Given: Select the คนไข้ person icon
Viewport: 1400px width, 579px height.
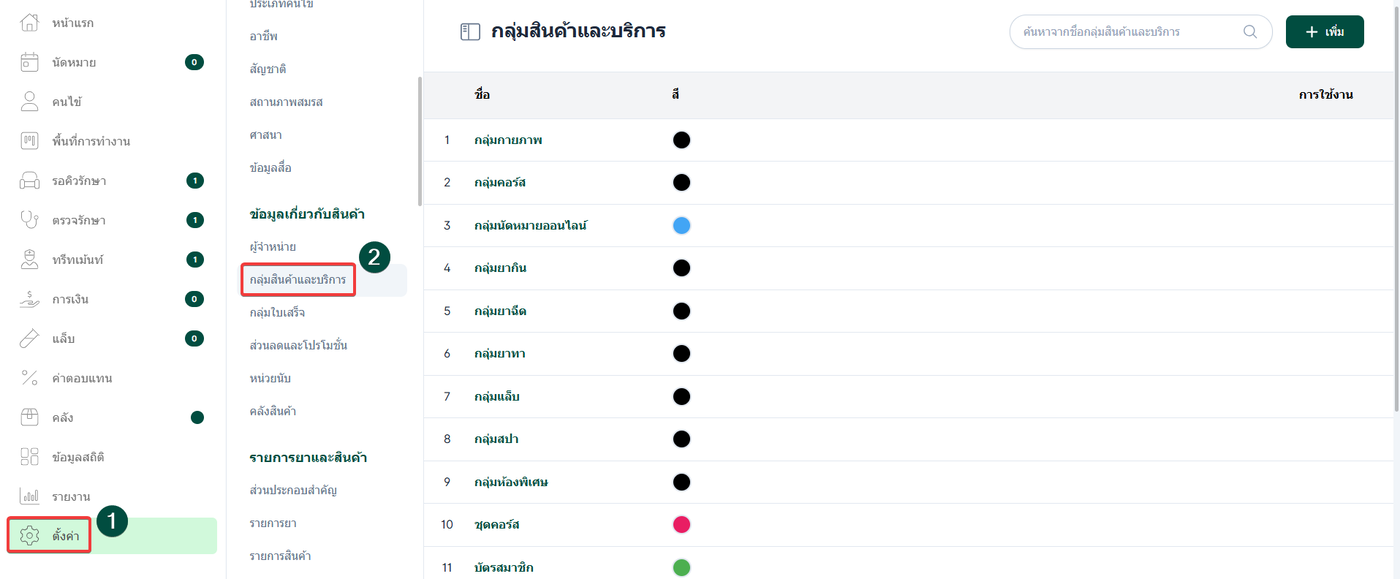Looking at the screenshot, I should [x=30, y=101].
